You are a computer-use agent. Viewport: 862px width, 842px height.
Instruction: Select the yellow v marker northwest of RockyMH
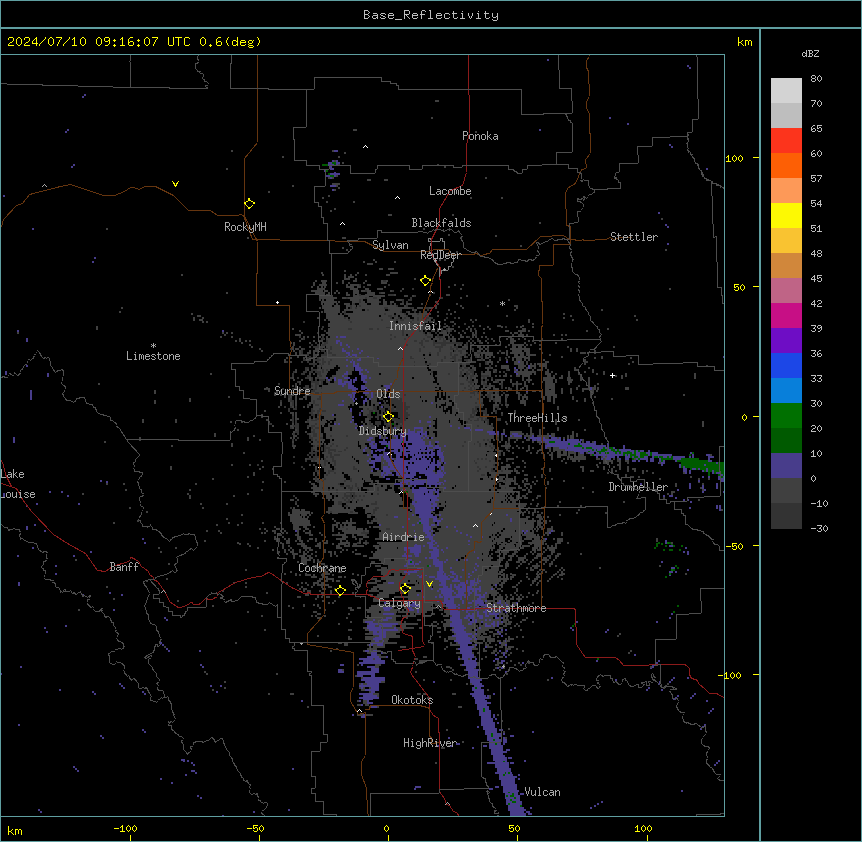175,184
